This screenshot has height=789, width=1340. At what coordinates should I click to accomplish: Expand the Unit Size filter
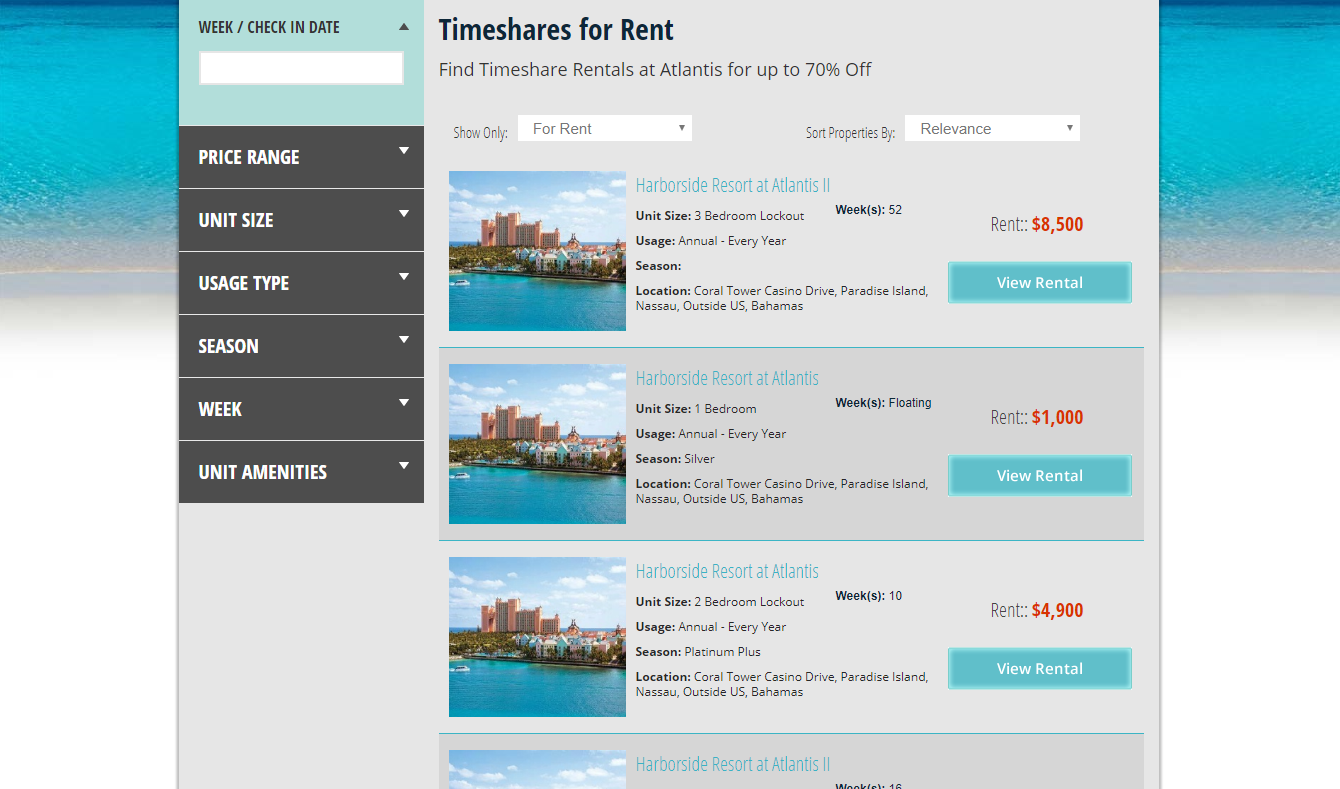[301, 220]
